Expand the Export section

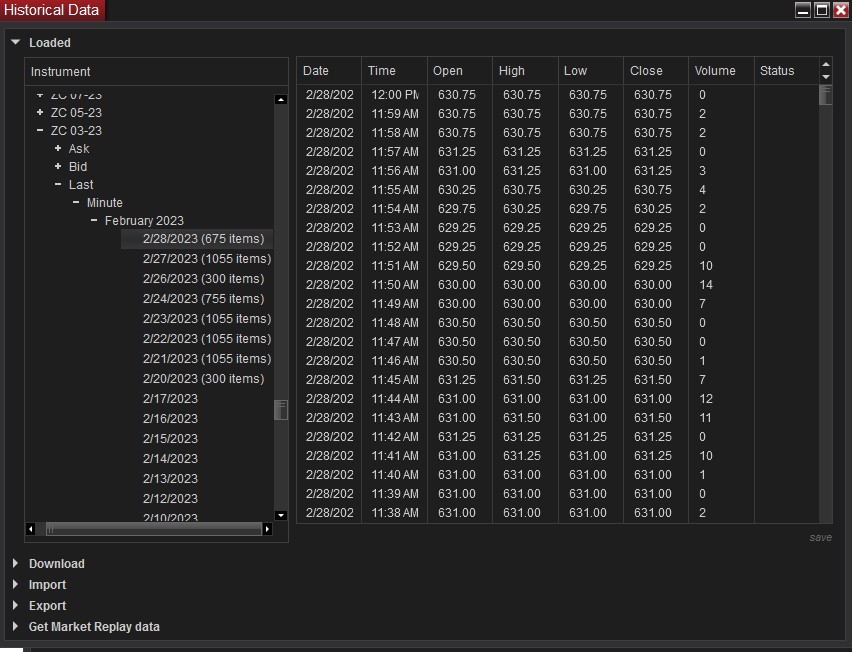point(15,605)
